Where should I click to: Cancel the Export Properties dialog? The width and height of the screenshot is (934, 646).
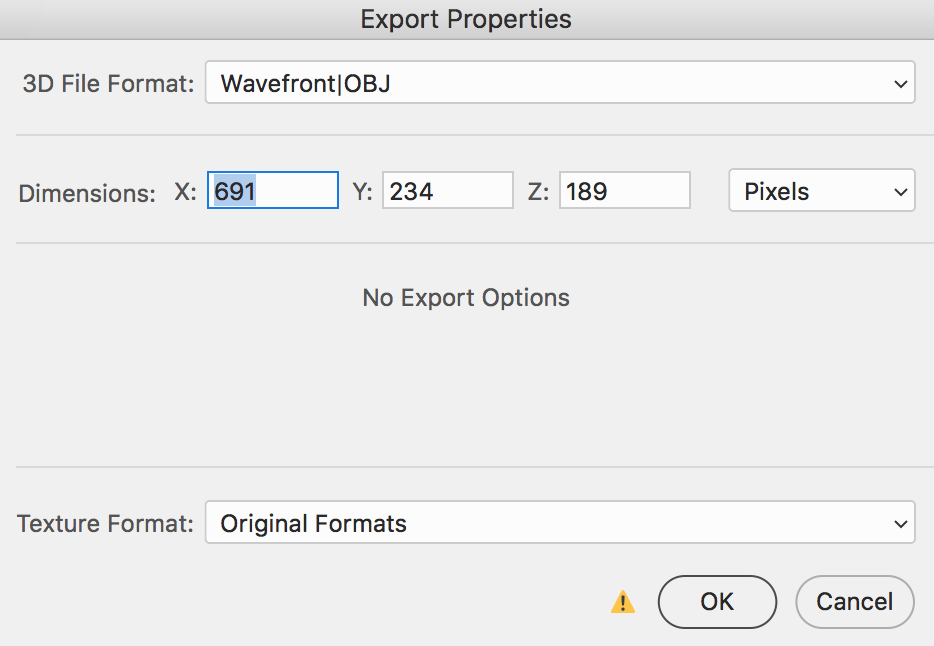(854, 602)
